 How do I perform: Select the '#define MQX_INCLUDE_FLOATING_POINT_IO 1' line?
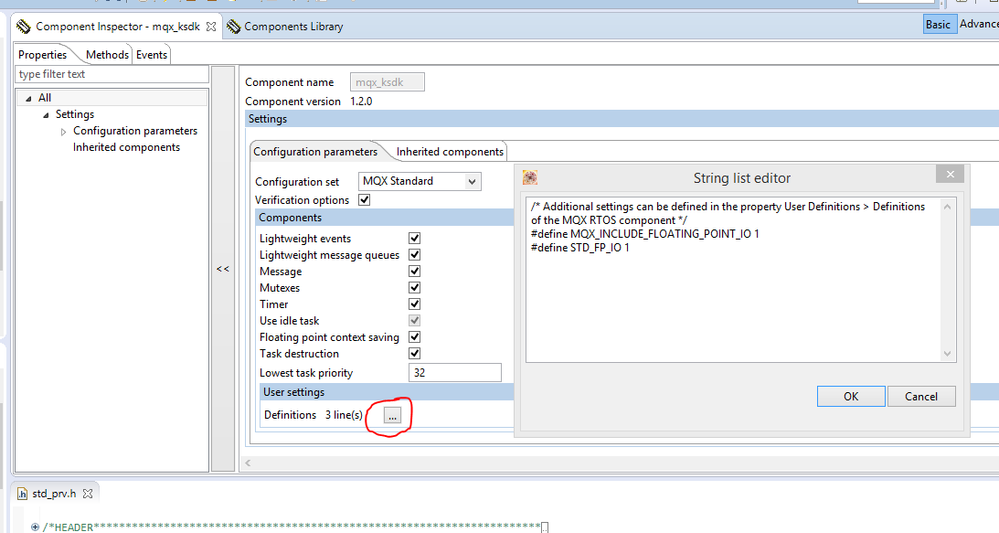(645, 234)
